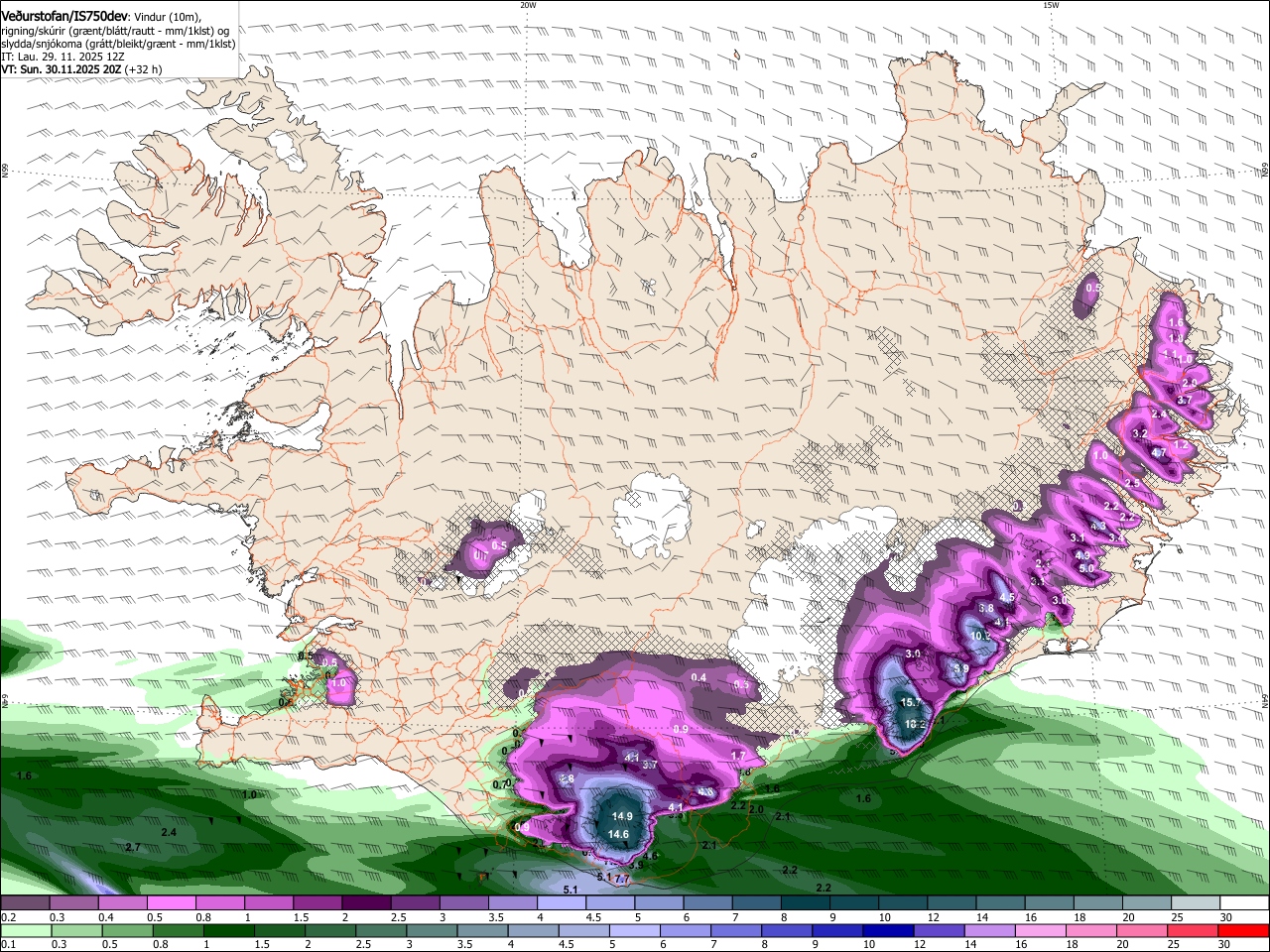Click the 20W longitude label

tap(528, 5)
